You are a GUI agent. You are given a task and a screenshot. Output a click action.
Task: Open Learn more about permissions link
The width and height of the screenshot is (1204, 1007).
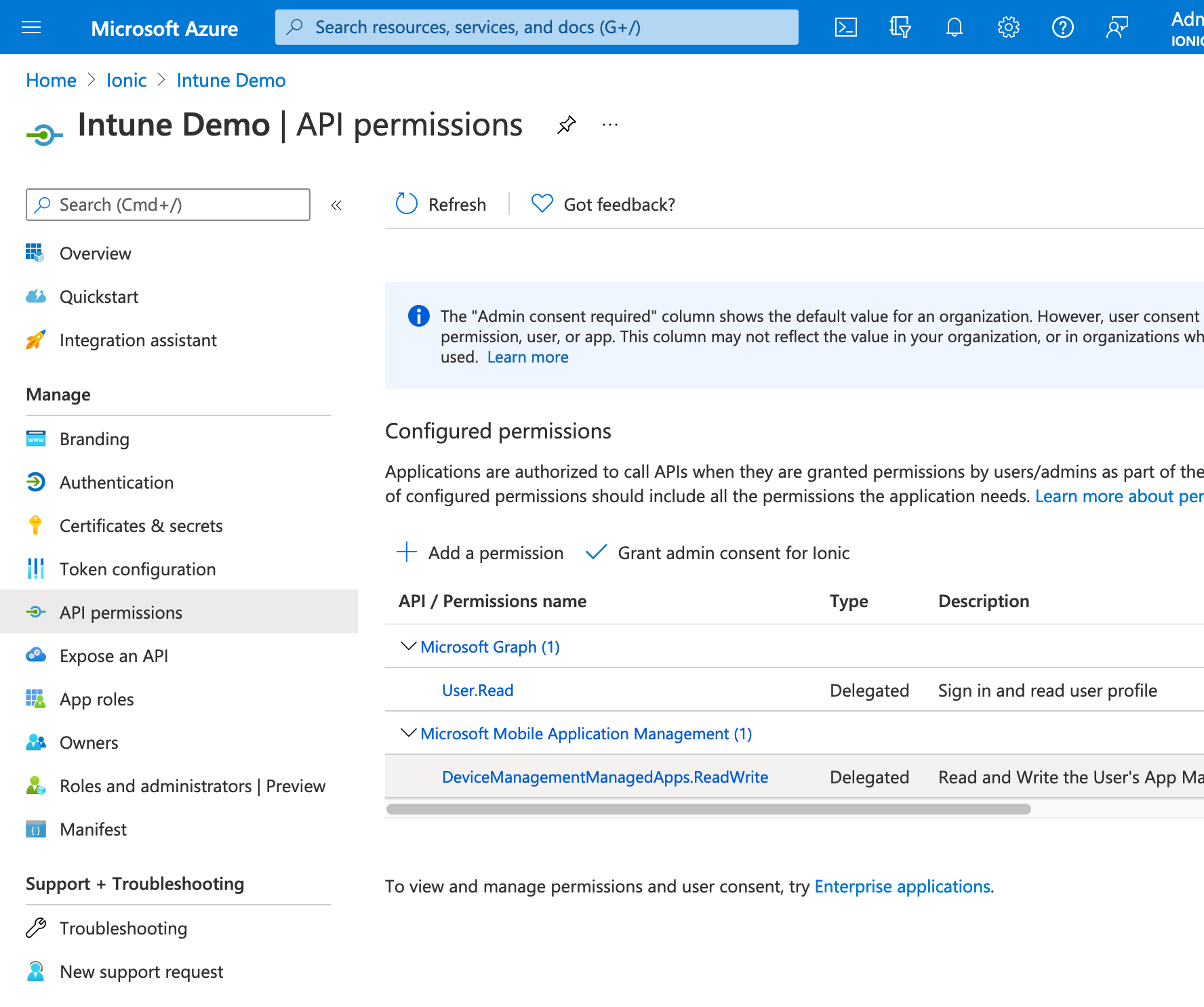(x=1119, y=497)
